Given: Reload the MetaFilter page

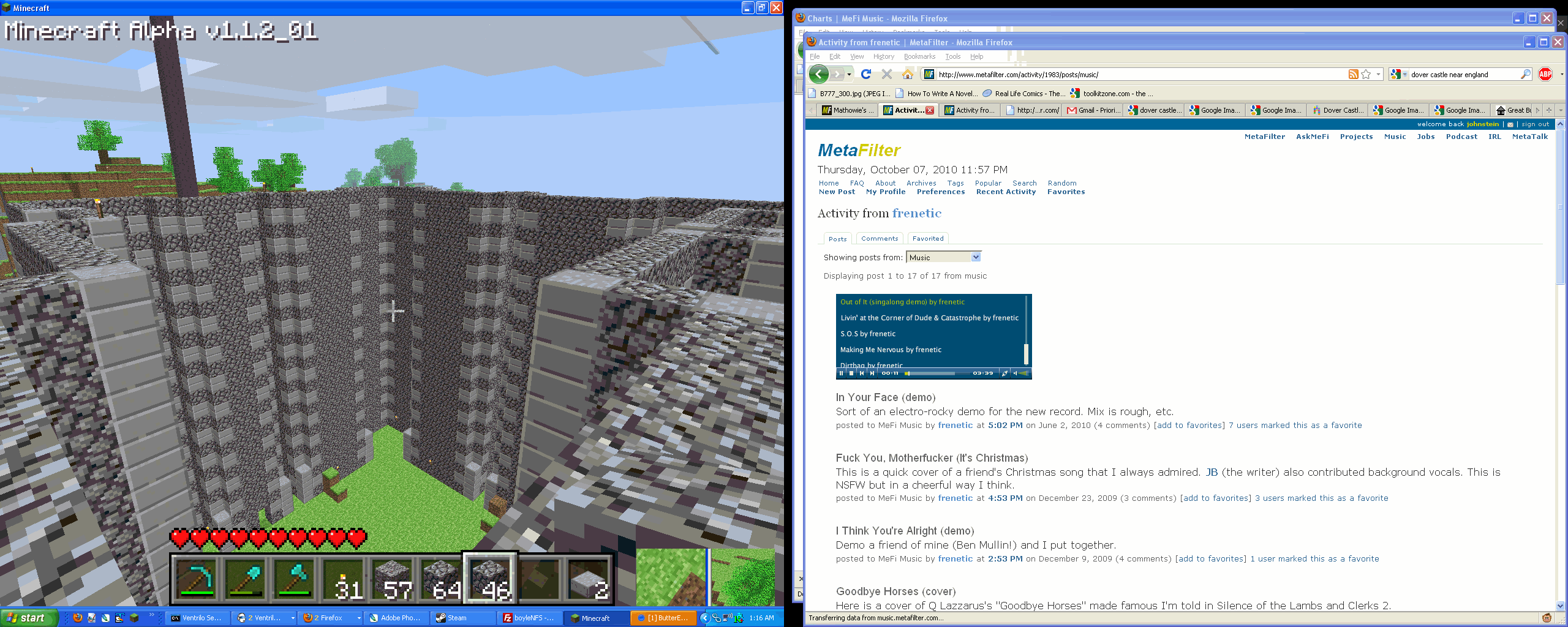Looking at the screenshot, I should 865,74.
